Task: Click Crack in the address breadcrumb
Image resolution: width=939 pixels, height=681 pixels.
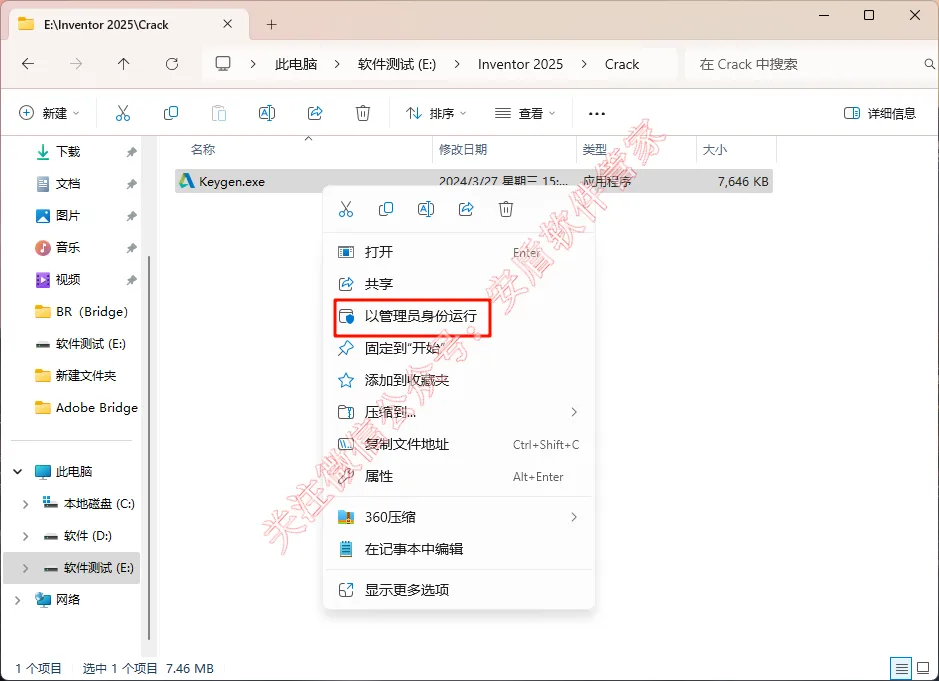Action: click(x=622, y=64)
